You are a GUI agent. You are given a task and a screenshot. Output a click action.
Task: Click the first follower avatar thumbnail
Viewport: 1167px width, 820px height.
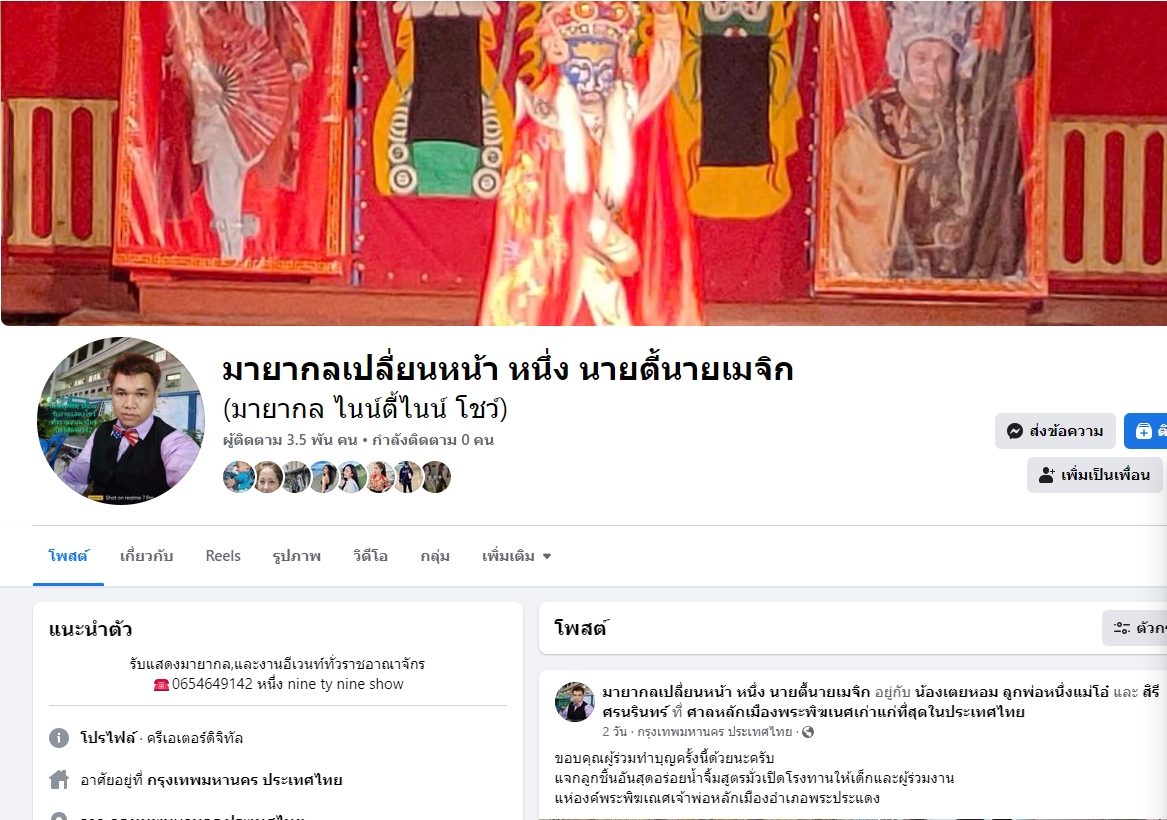point(238,477)
